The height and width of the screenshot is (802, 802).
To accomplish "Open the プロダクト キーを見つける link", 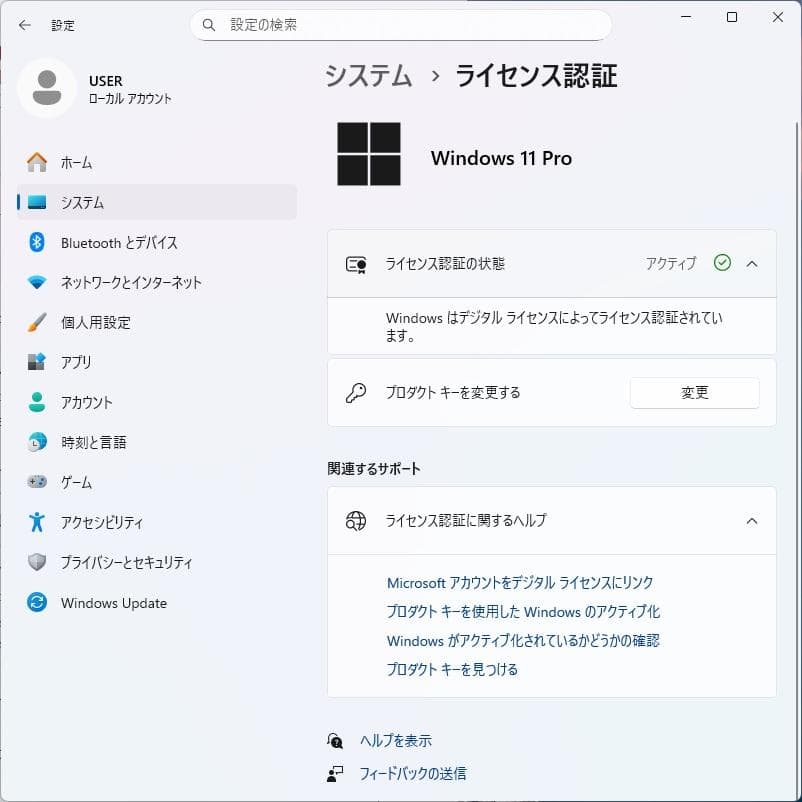I will (452, 668).
